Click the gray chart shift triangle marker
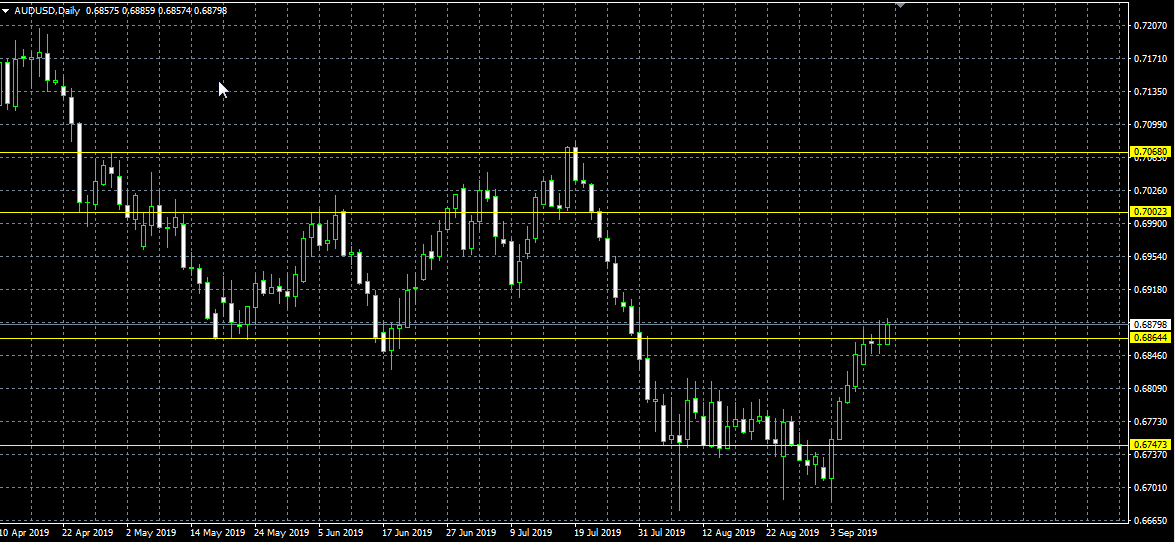 click(901, 5)
